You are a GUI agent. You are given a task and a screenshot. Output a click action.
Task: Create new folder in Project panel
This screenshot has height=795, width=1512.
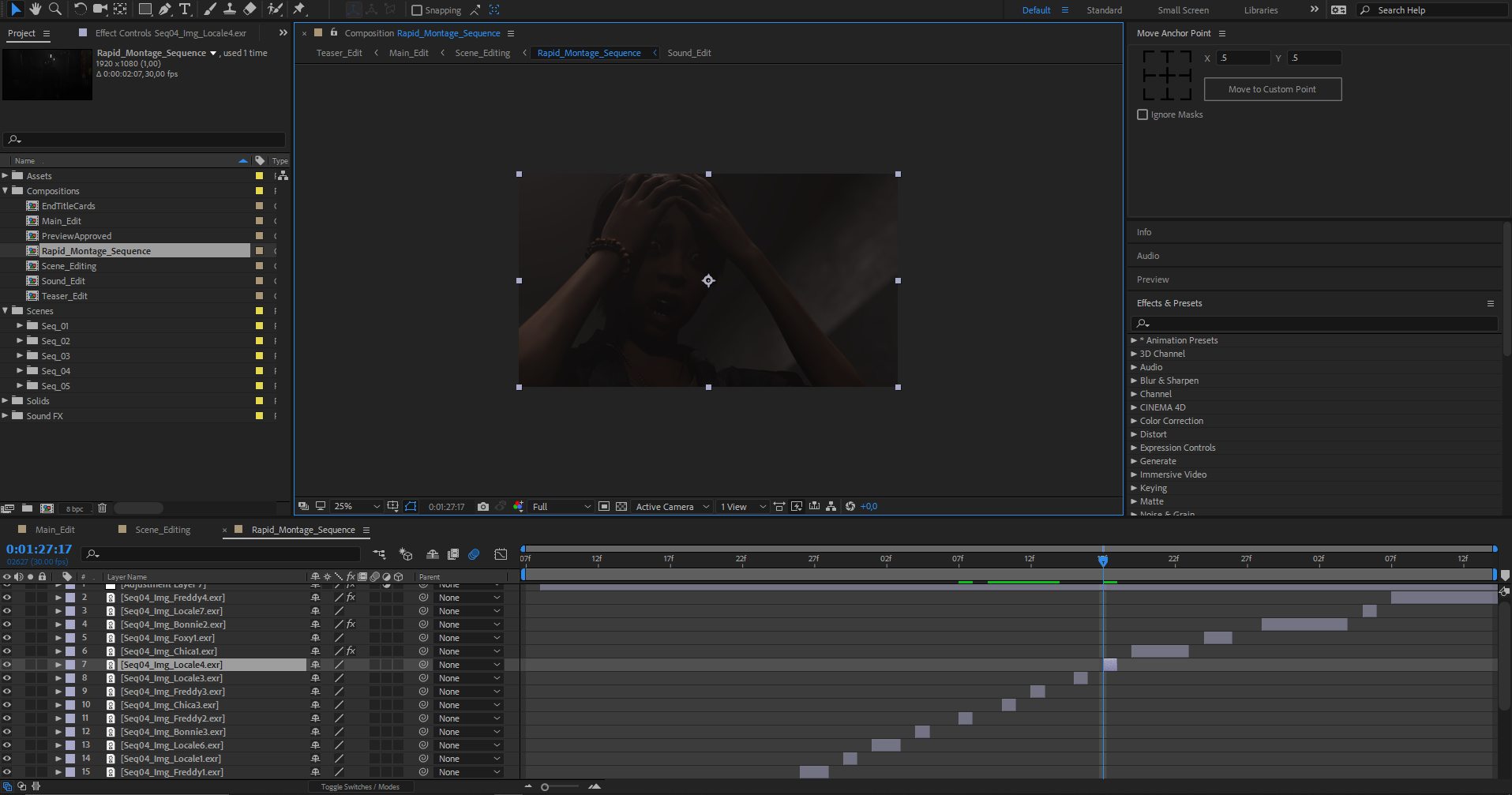pyautogui.click(x=27, y=508)
